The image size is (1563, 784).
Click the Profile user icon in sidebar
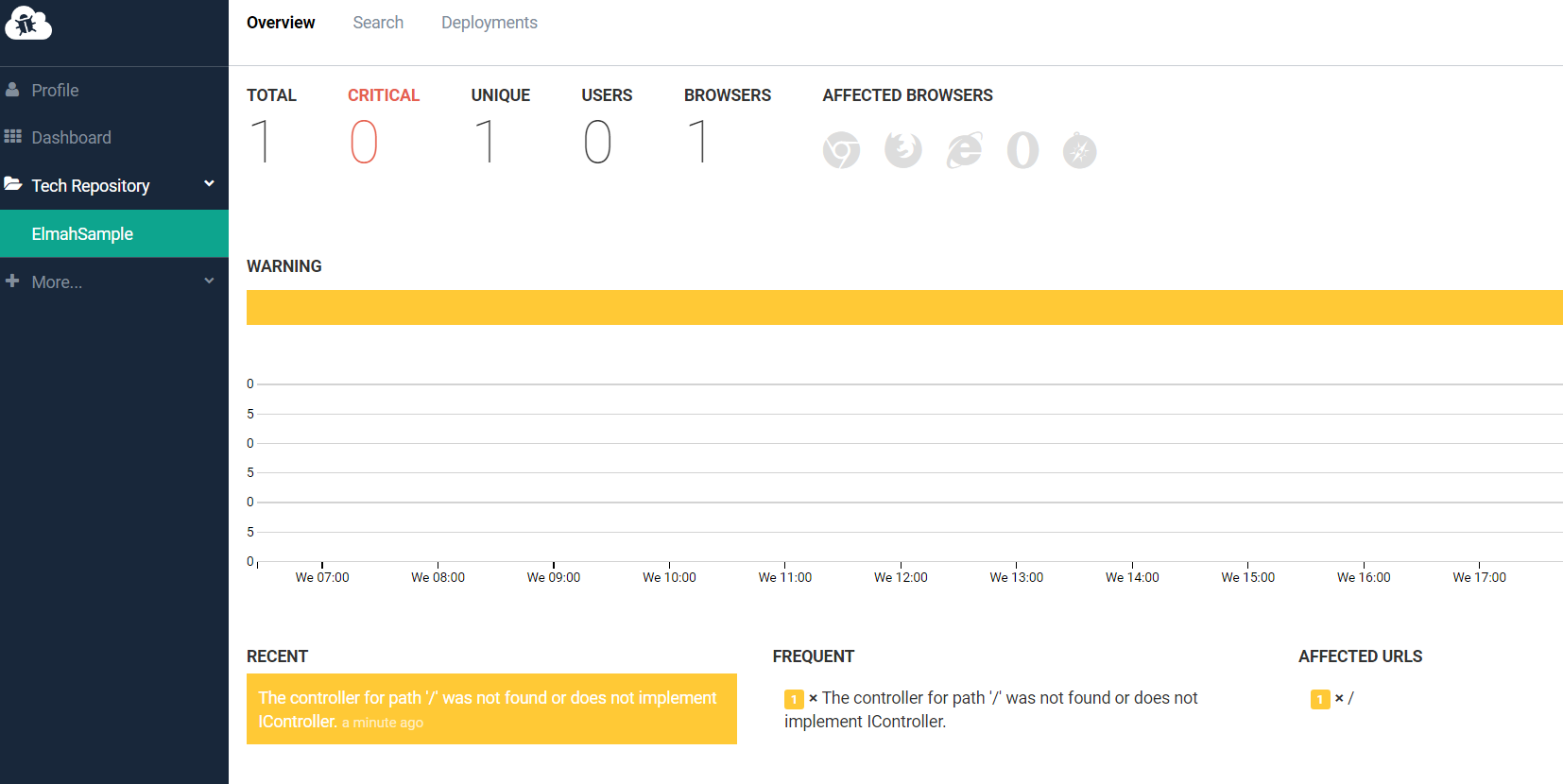coord(12,90)
